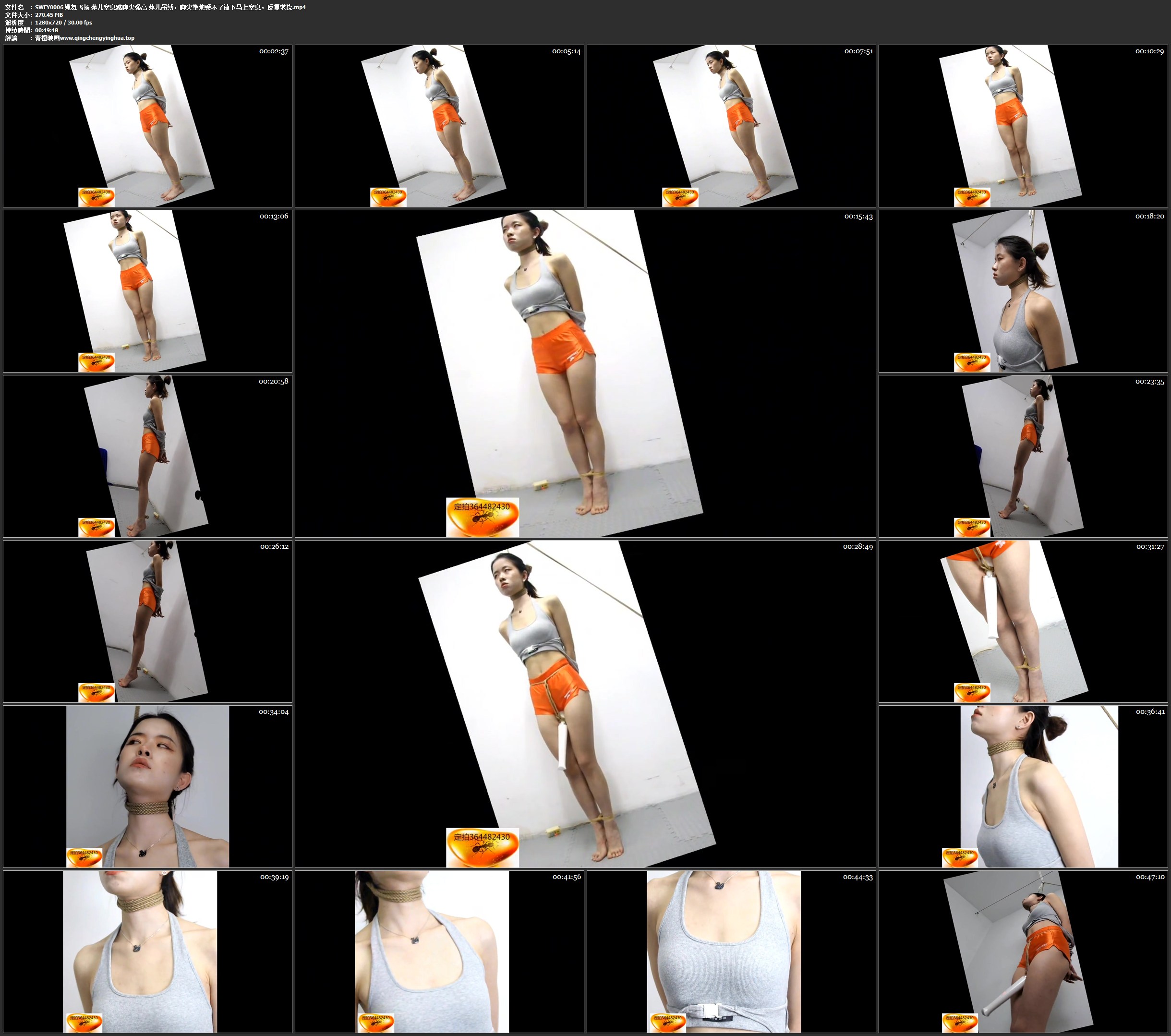Open the thumbnail labeled 00:13:06
The height and width of the screenshot is (1036, 1171).
[x=147, y=291]
